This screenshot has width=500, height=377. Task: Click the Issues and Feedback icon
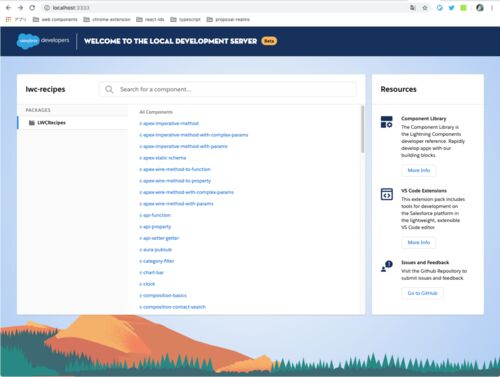tap(387, 266)
